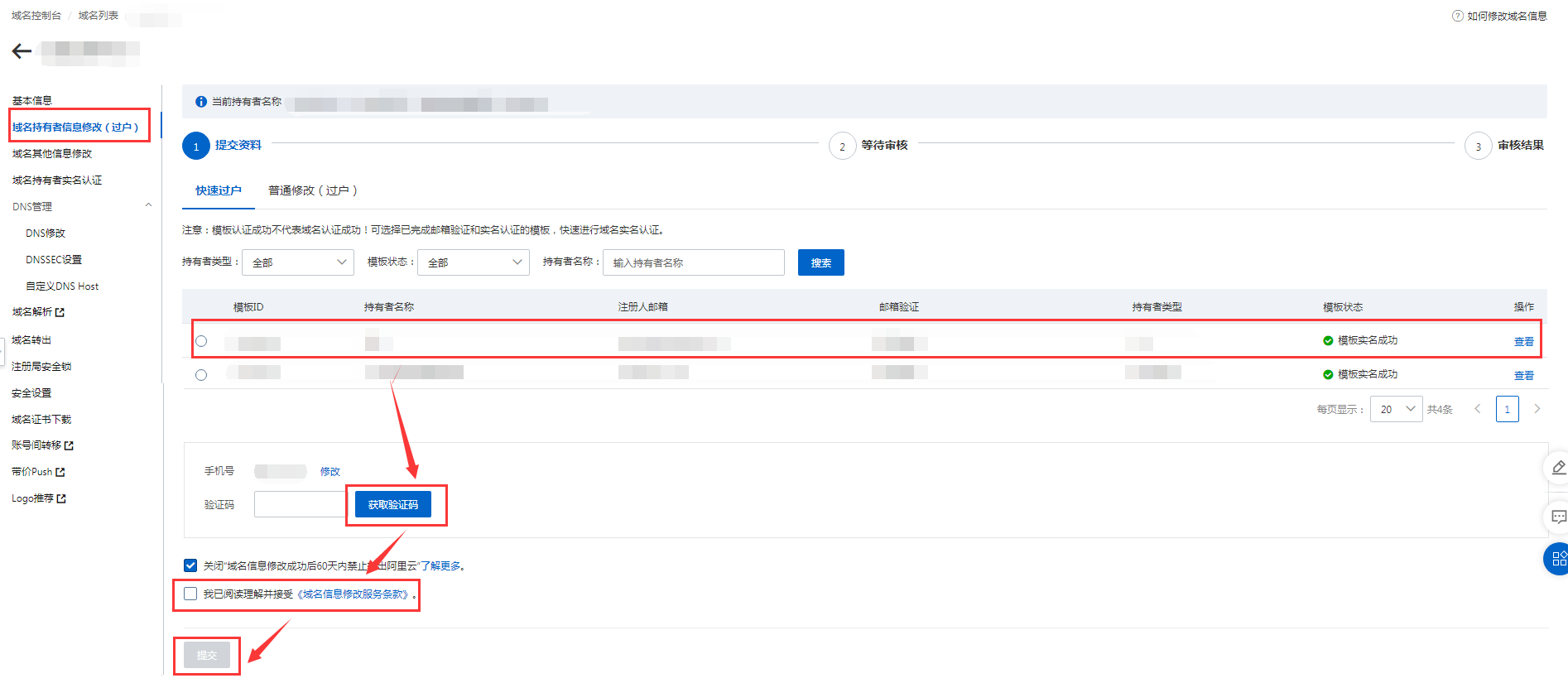Go to previous page arrow
The image size is (1568, 683).
tap(1477, 409)
